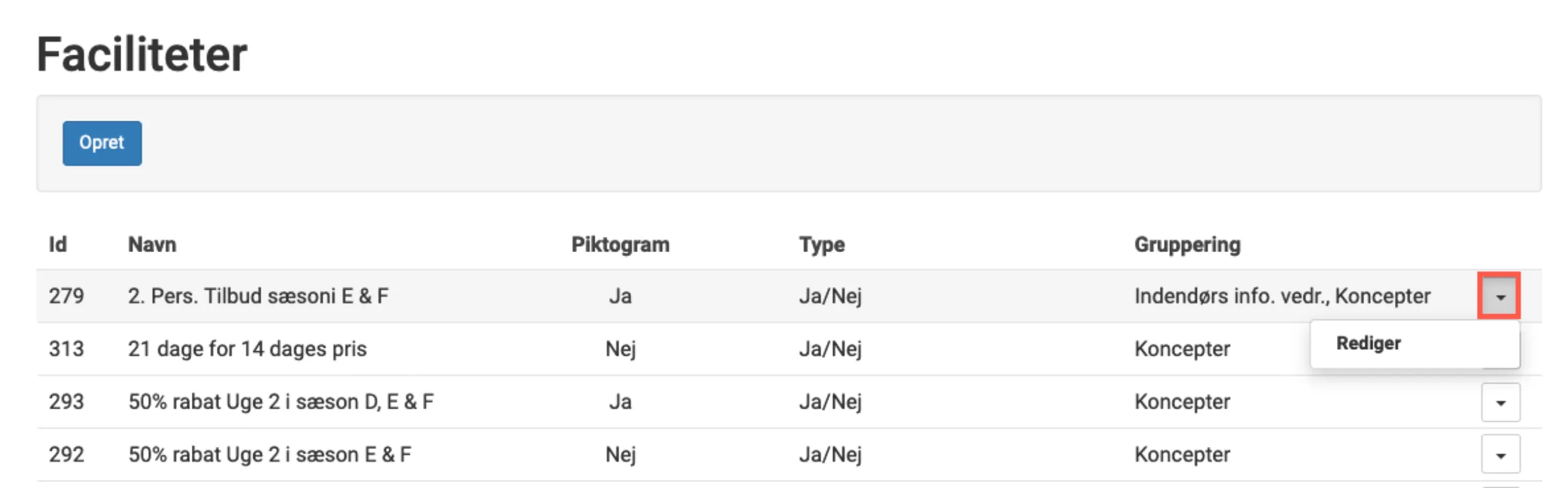Click the Navn column header
The width and height of the screenshot is (1568, 488).
click(x=152, y=244)
